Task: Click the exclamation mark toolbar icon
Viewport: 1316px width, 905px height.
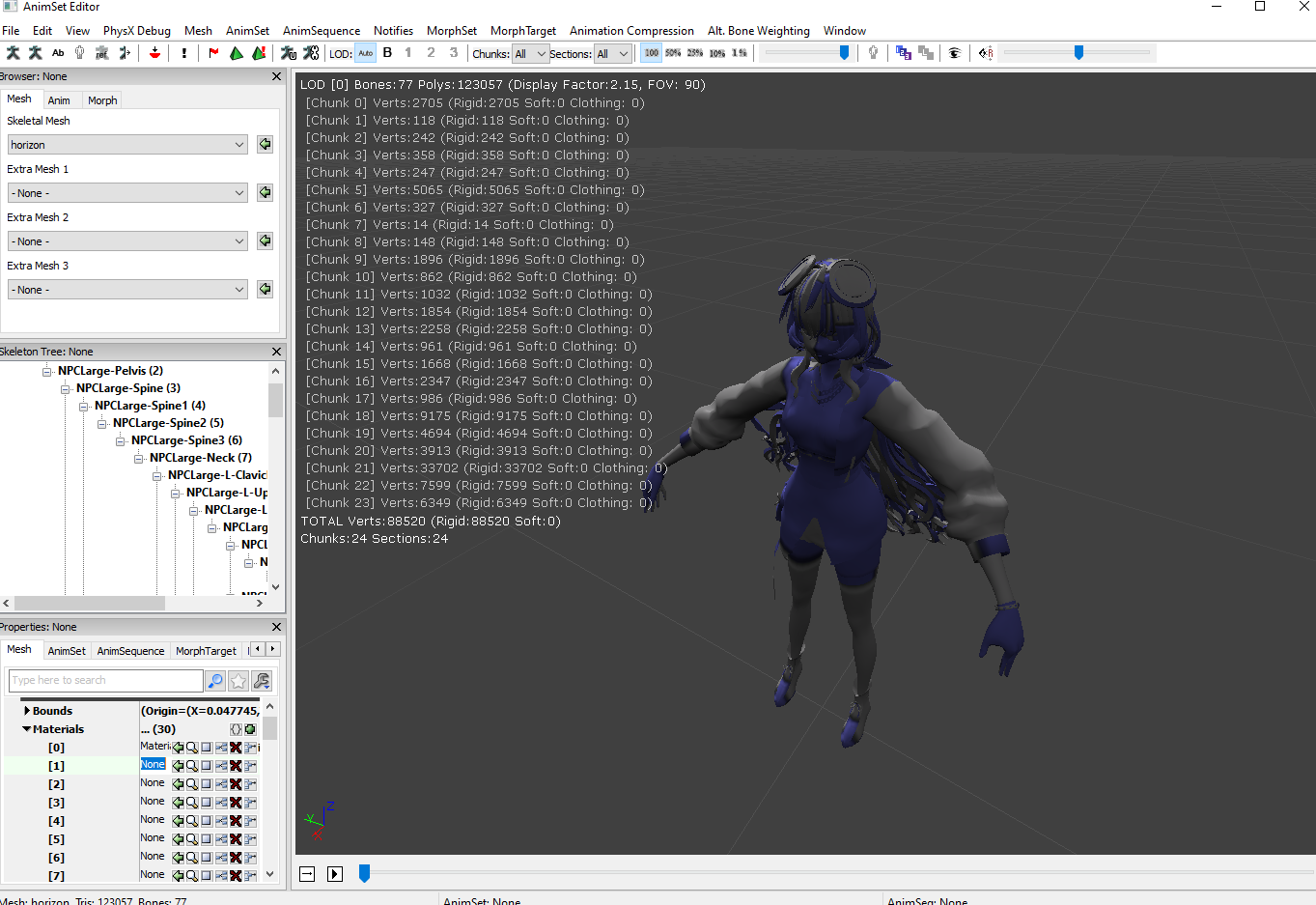Action: (184, 53)
